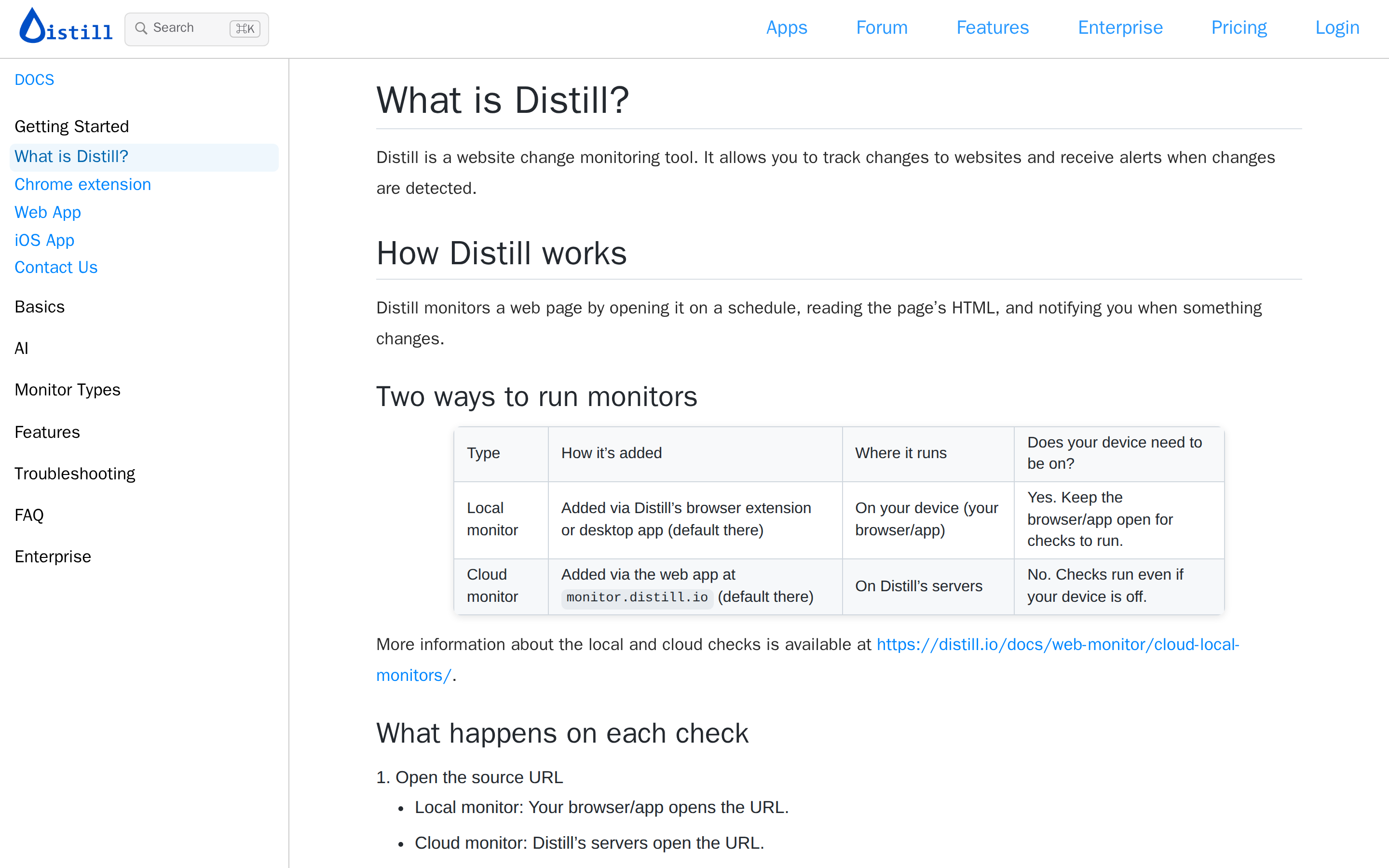The width and height of the screenshot is (1389, 868).
Task: Expand the Features sidebar section
Action: point(47,432)
